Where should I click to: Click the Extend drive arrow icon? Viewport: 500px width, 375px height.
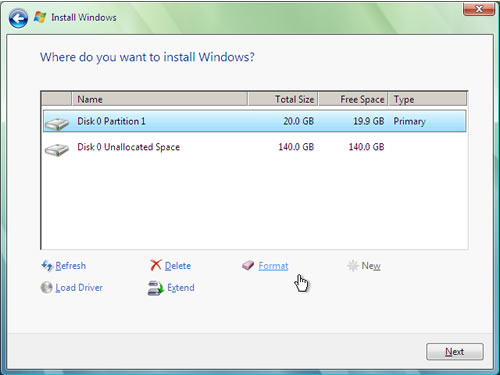pyautogui.click(x=156, y=288)
